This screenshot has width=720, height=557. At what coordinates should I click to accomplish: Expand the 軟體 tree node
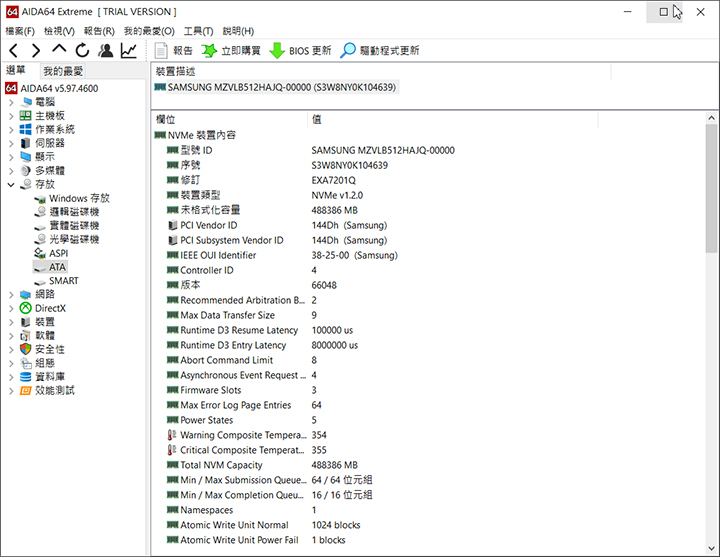click(x=11, y=336)
